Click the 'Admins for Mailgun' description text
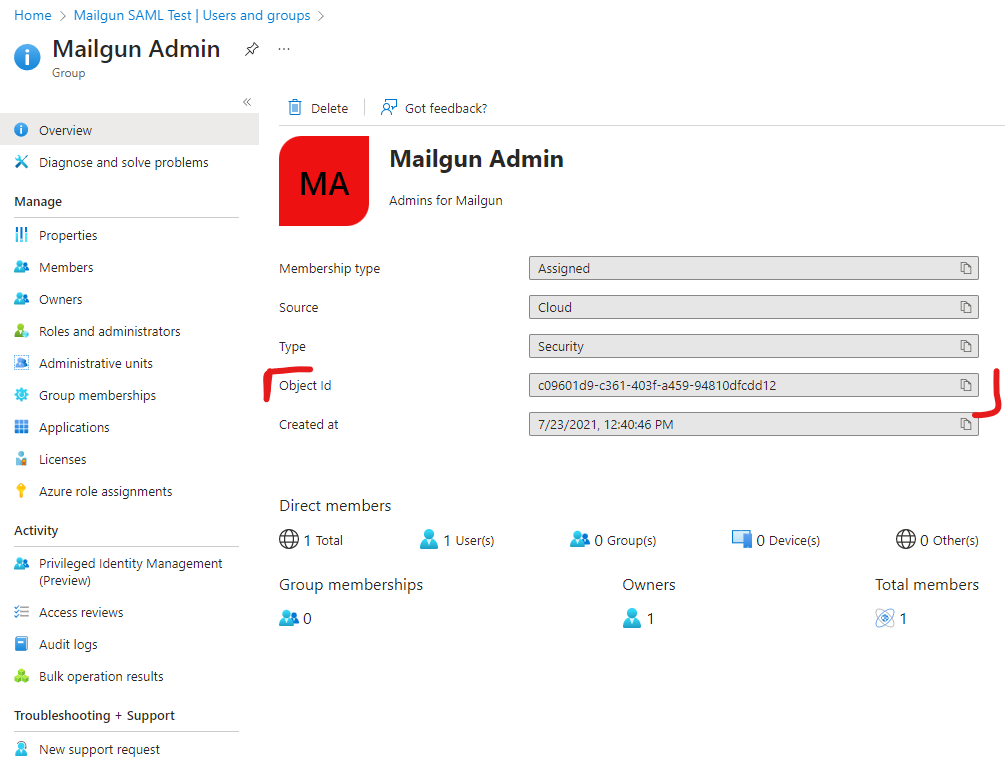The width and height of the screenshot is (1005, 762). click(445, 201)
